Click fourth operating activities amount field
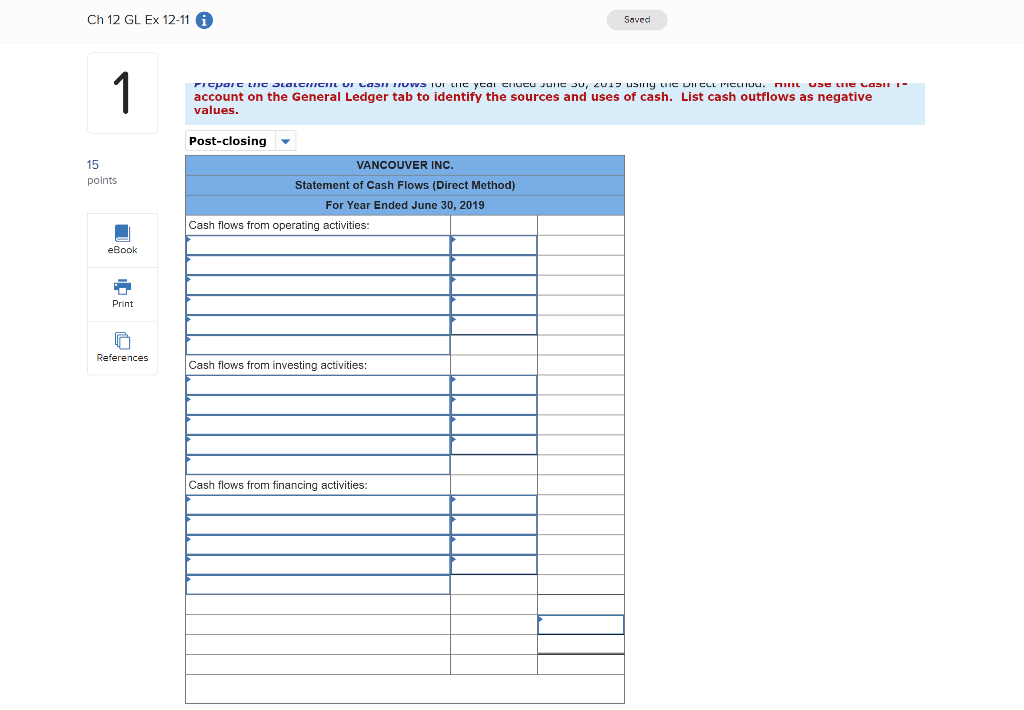This screenshot has width=1024, height=710. (x=494, y=305)
